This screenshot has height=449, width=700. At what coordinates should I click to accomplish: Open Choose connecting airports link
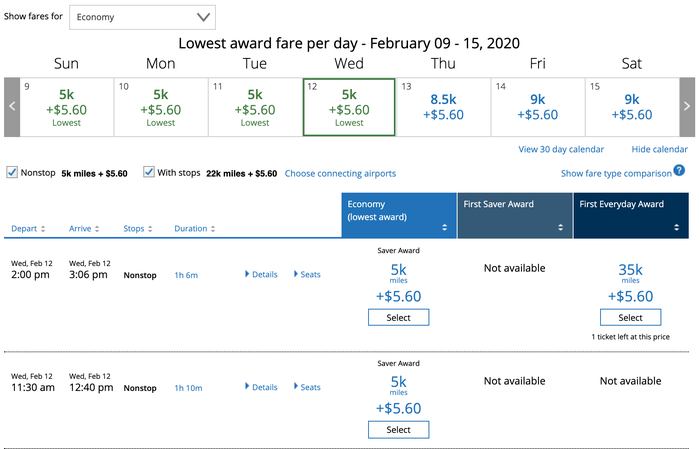coord(340,174)
